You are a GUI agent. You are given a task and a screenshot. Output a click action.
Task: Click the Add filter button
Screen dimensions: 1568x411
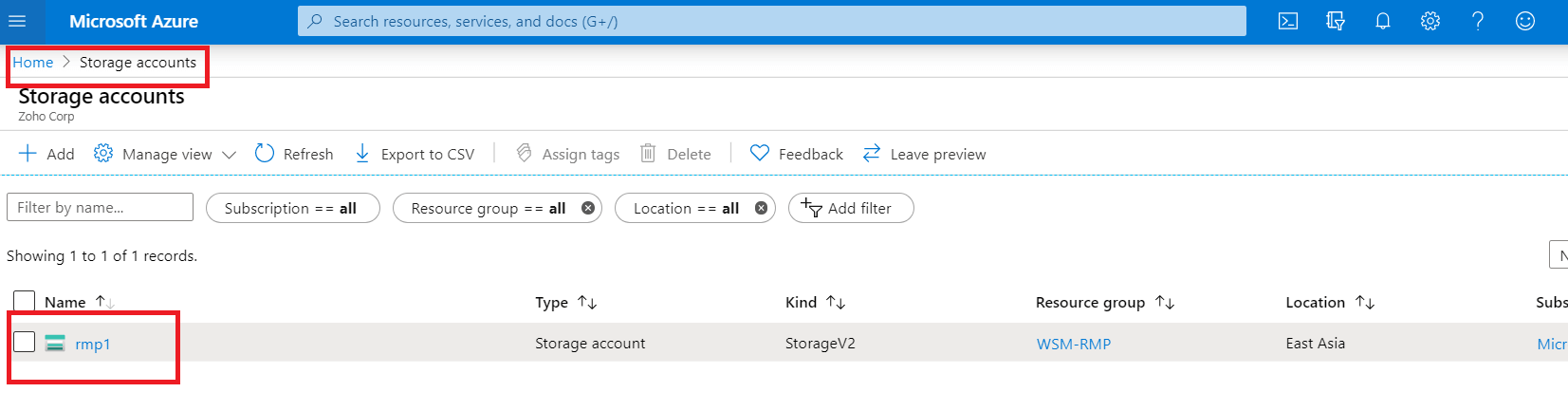coord(850,208)
